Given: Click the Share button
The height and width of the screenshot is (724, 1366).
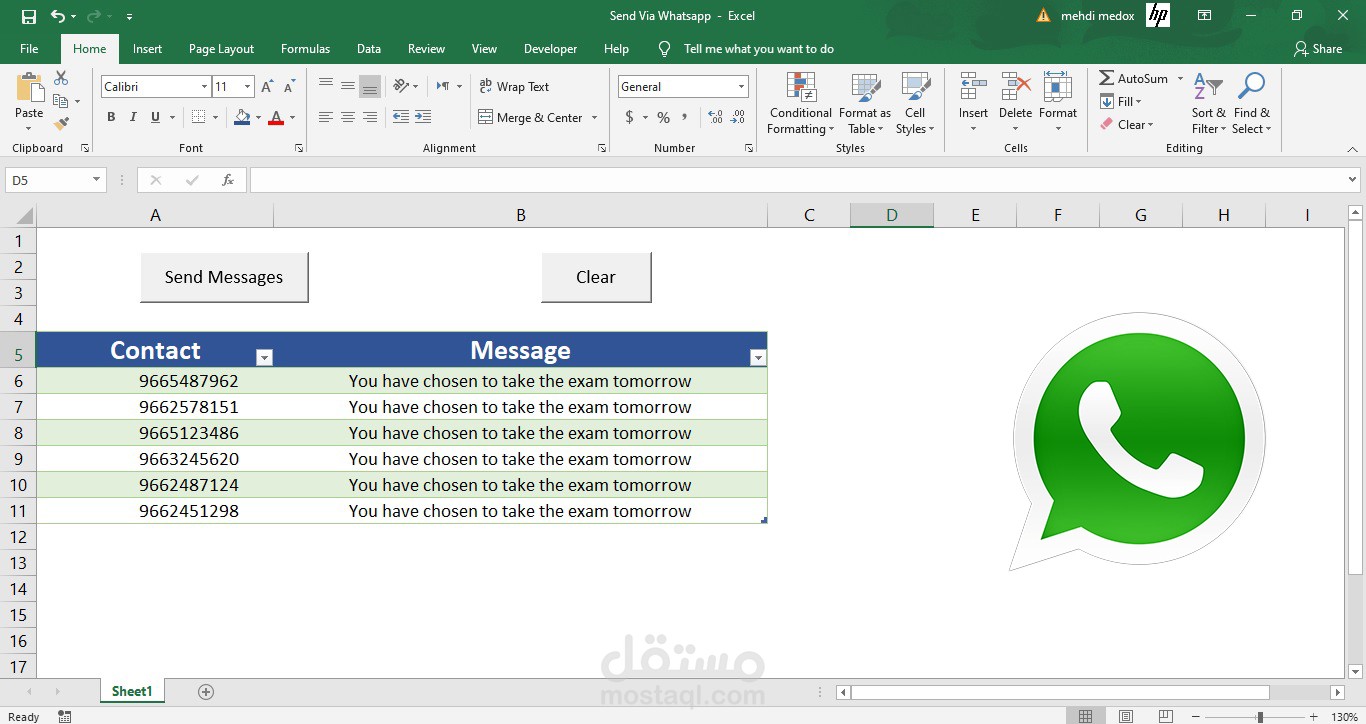Looking at the screenshot, I should (x=1317, y=48).
